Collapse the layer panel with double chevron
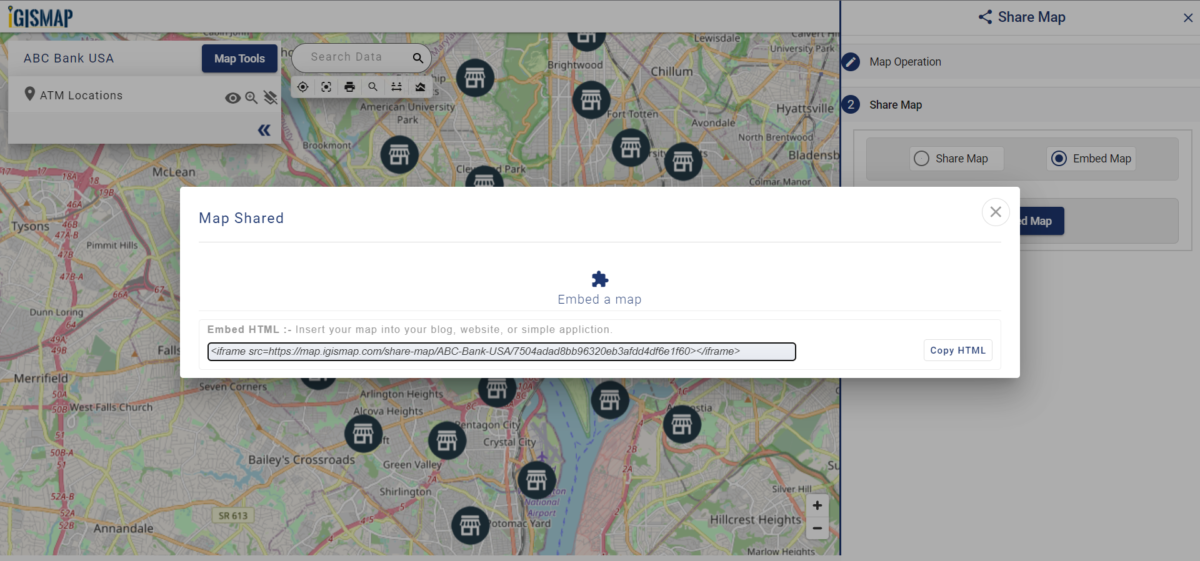The width and height of the screenshot is (1200, 561). [x=264, y=130]
